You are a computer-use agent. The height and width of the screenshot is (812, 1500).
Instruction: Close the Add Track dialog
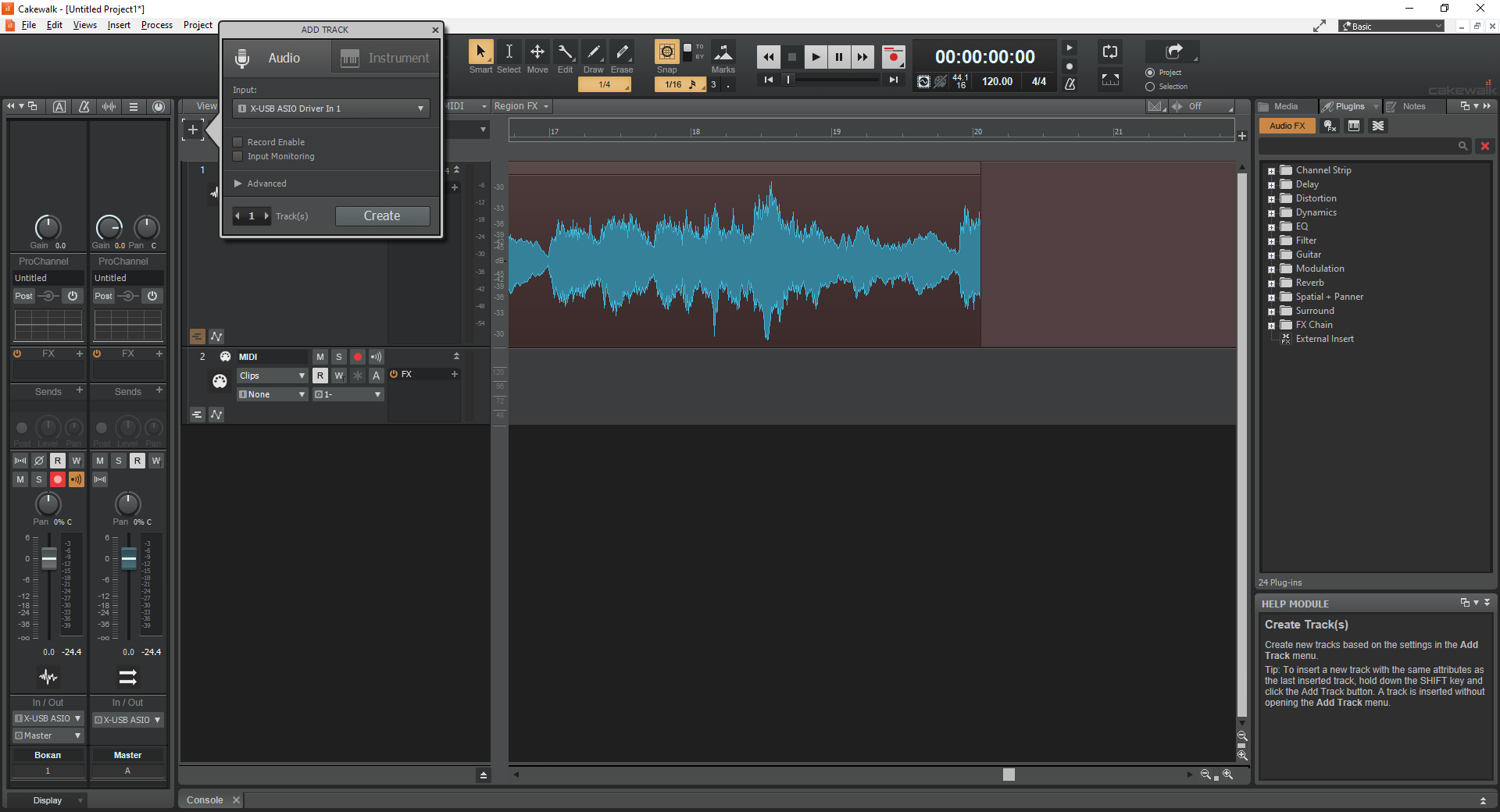(x=435, y=30)
